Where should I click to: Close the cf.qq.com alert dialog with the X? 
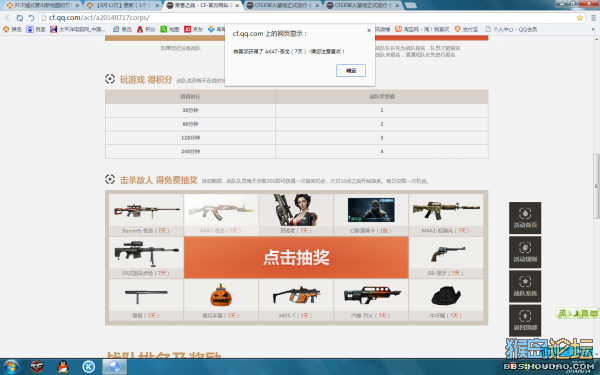(x=369, y=30)
